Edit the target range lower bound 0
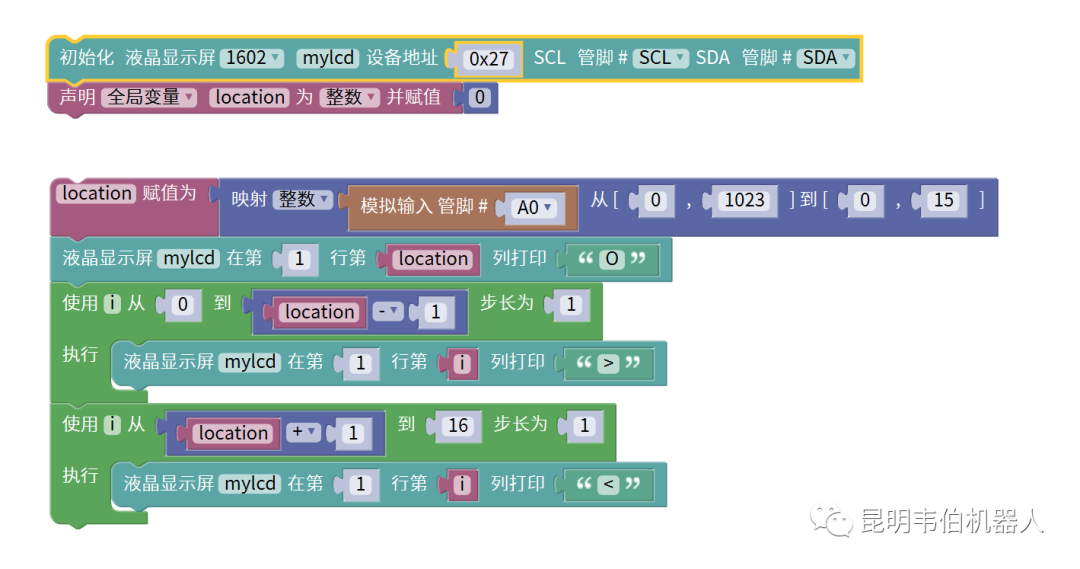Screen dimensions: 1080x569 (864, 200)
